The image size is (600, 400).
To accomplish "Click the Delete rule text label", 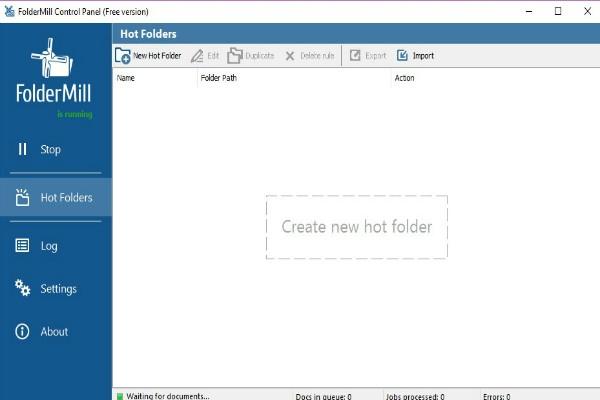I will (317, 56).
